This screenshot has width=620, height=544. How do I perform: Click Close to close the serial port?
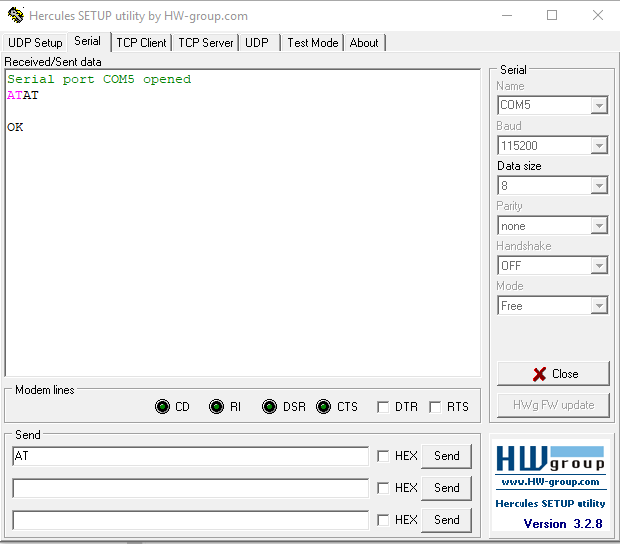pos(553,374)
